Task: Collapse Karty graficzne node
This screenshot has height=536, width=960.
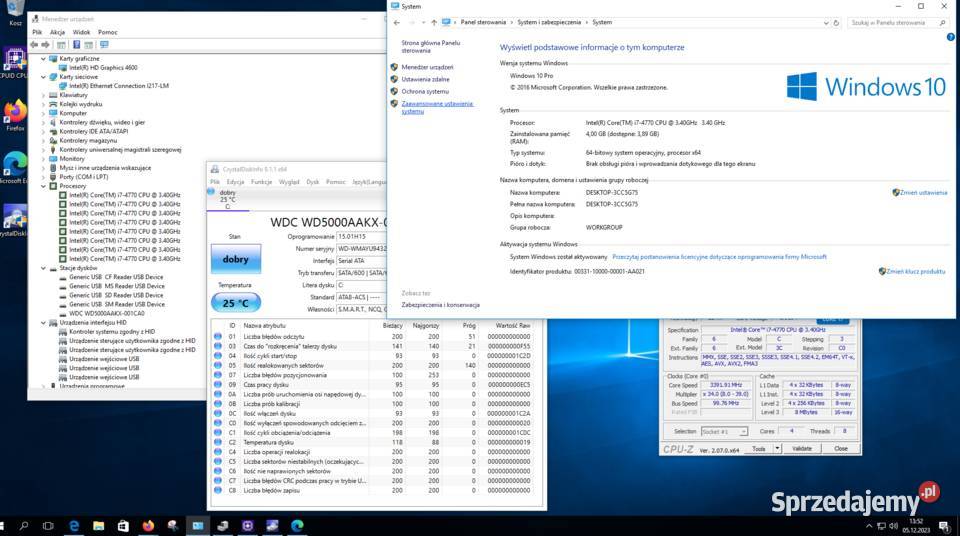Action: pos(43,59)
